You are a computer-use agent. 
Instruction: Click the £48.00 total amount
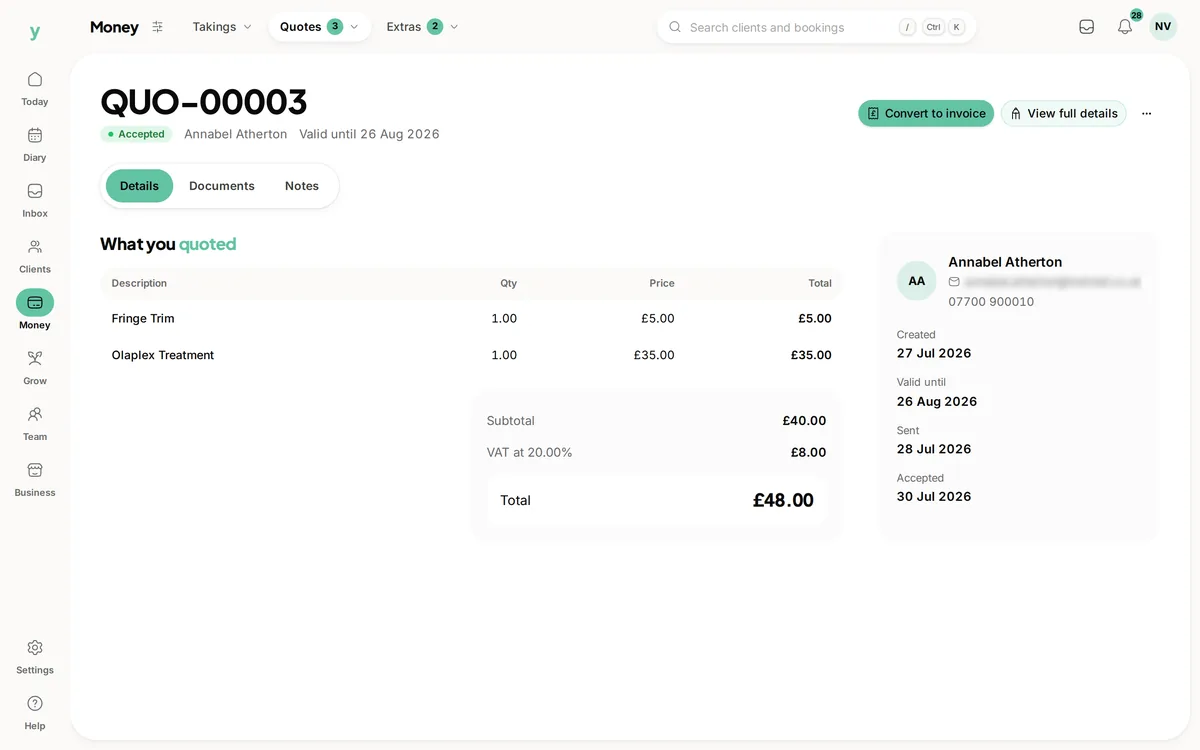(783, 501)
